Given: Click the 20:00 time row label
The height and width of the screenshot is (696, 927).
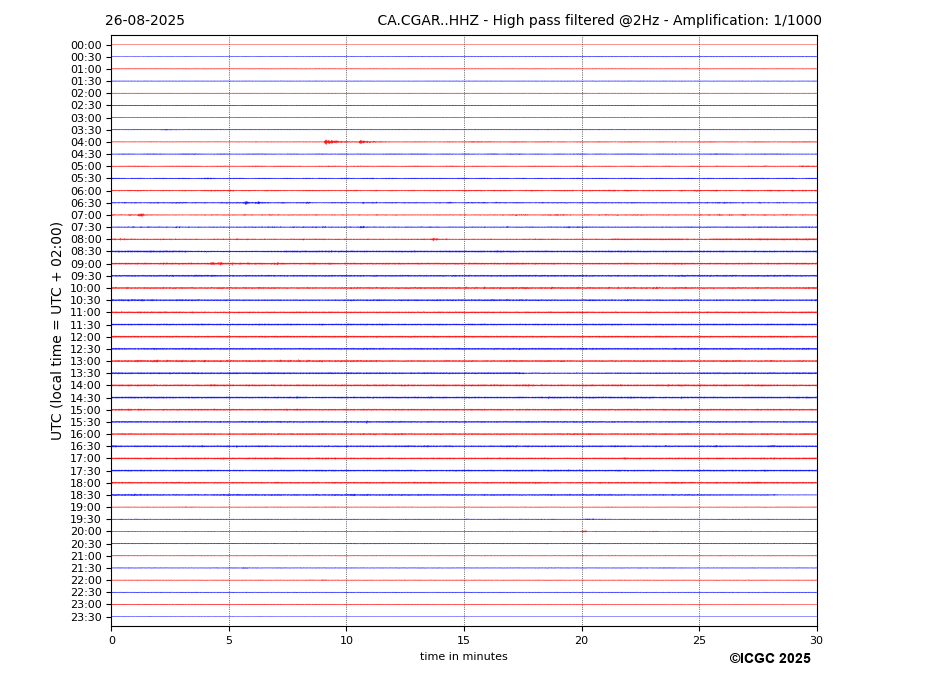Looking at the screenshot, I should [86, 532].
